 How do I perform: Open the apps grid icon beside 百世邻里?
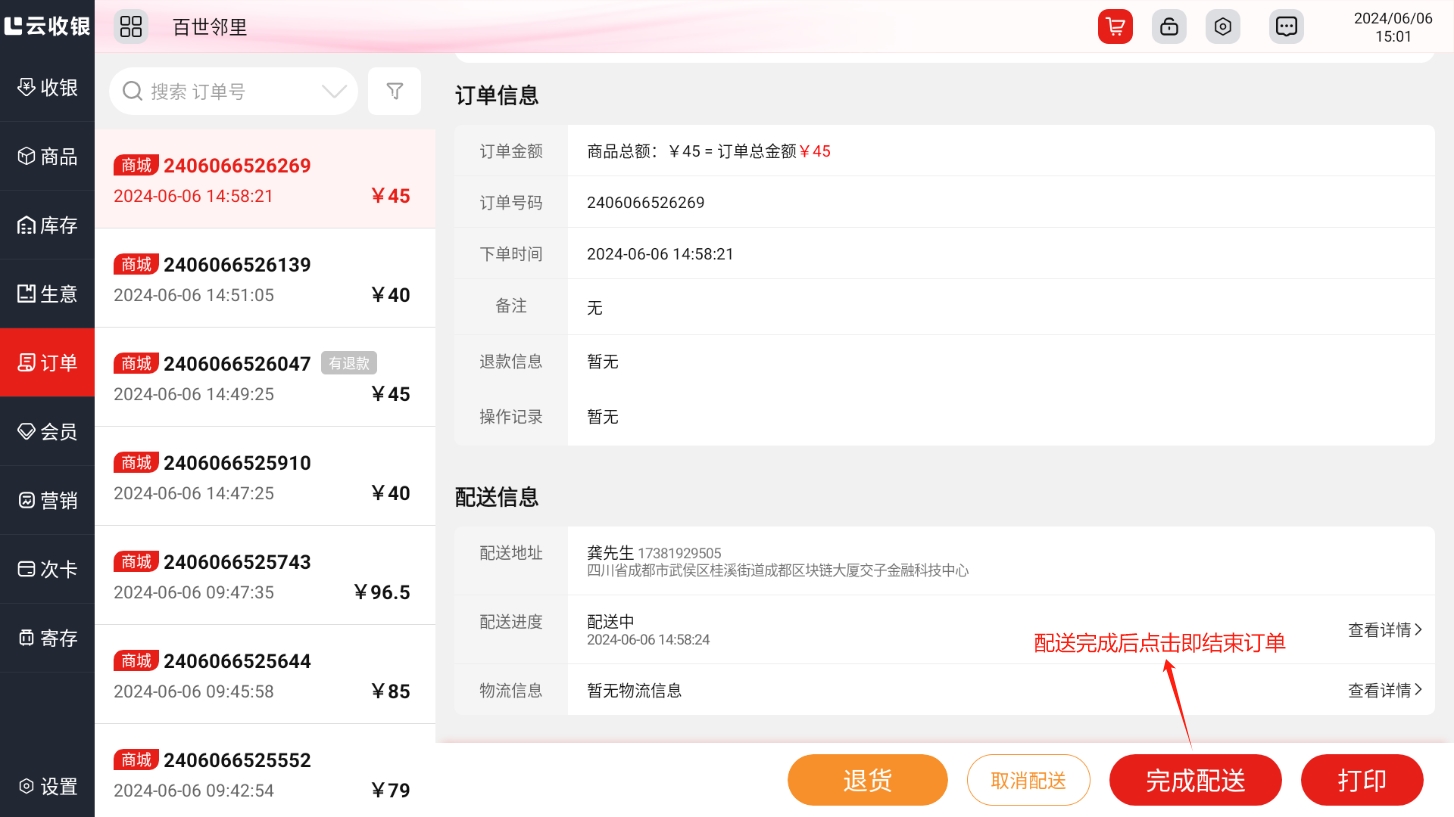pos(131,27)
